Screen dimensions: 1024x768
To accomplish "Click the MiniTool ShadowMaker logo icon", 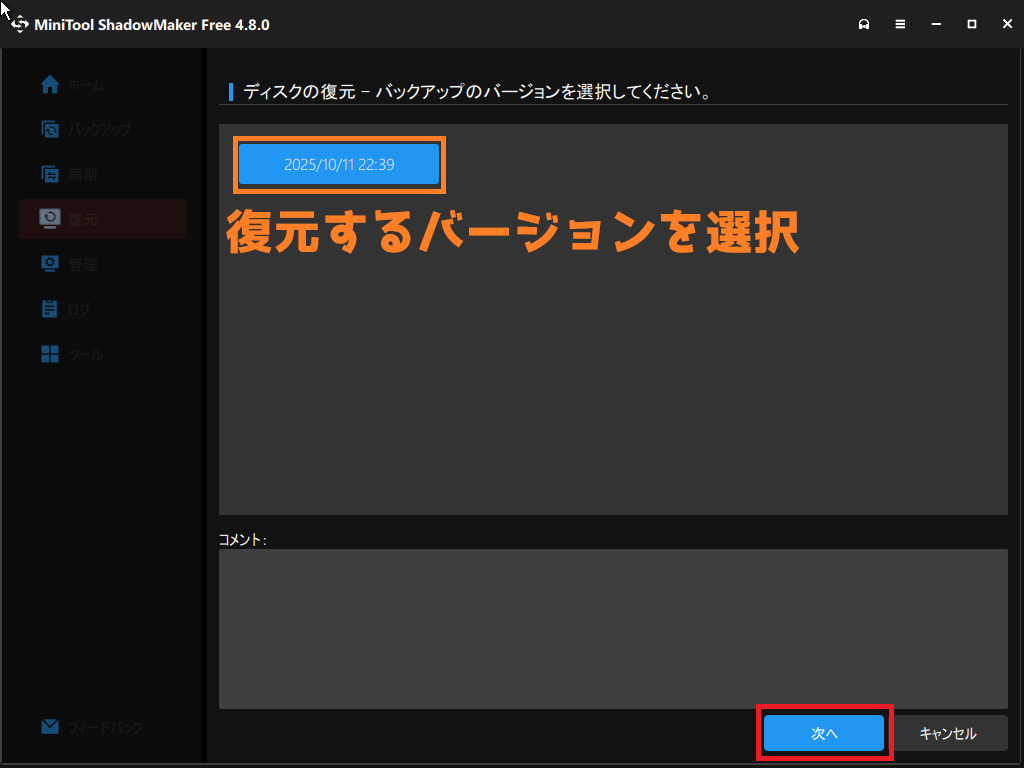I will click(x=20, y=24).
